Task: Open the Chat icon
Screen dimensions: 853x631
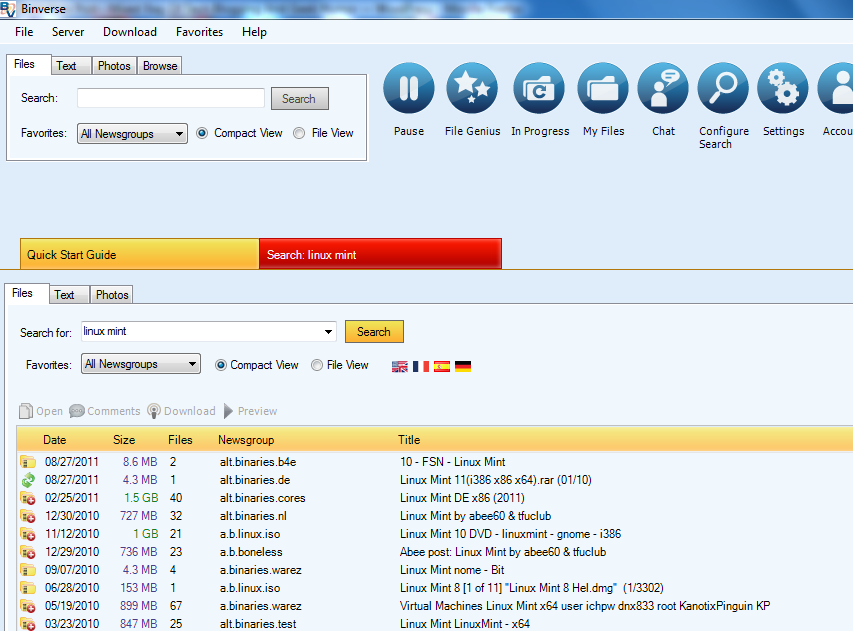Action: tap(663, 88)
